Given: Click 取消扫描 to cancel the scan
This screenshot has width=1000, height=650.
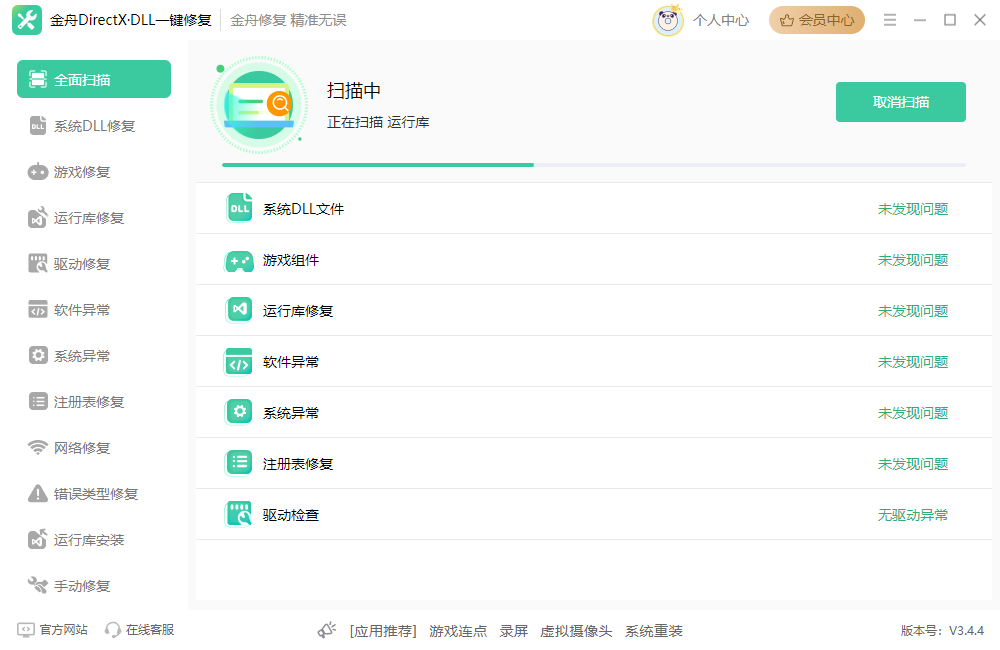Looking at the screenshot, I should (x=900, y=101).
